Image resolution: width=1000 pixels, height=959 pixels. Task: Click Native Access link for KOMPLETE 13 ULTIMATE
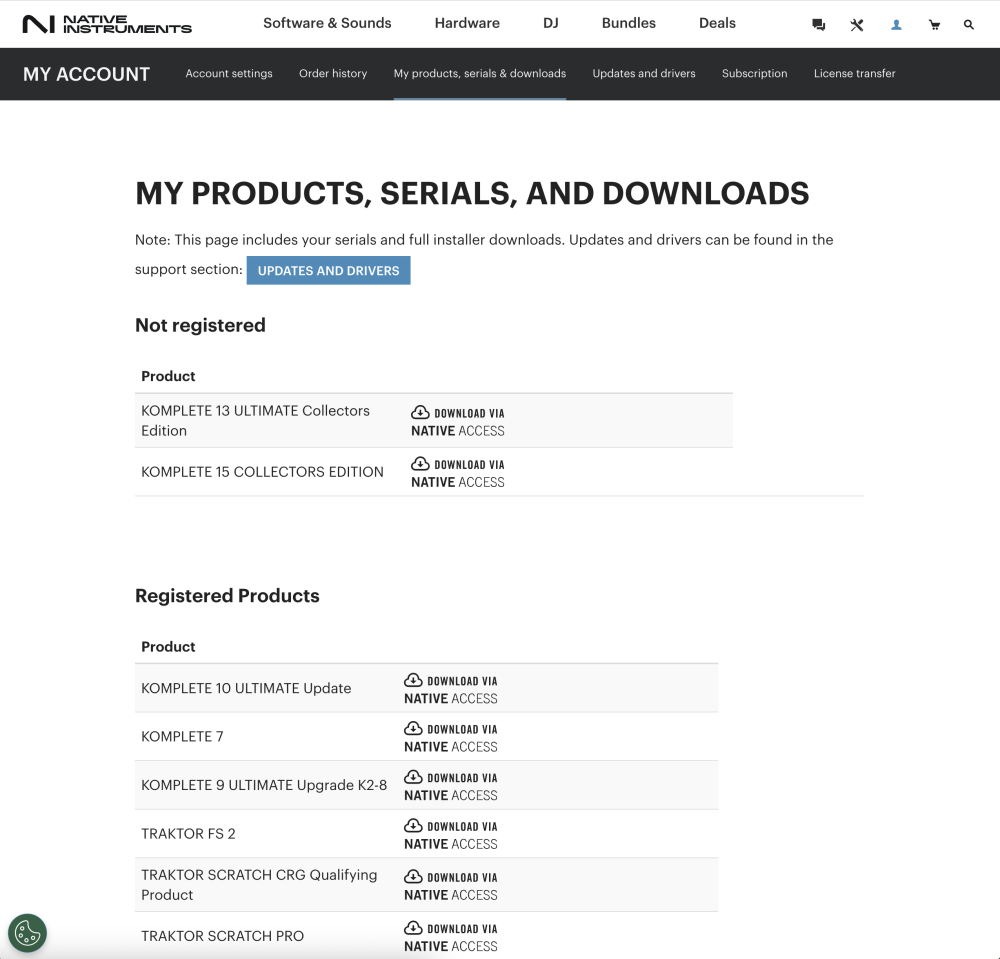458,421
